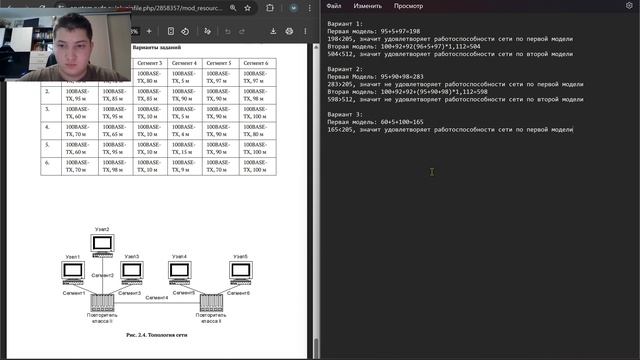Click the 'Сегмент 5' table header
The image size is (640, 360).
coord(219,63)
